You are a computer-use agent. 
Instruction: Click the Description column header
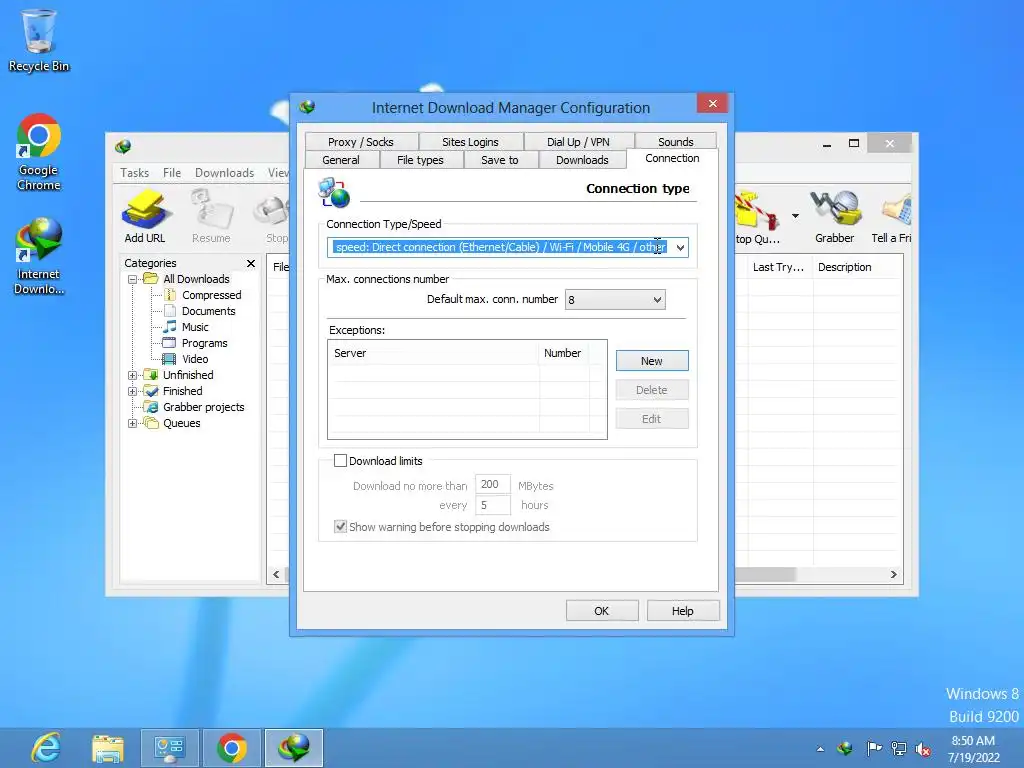coord(857,267)
